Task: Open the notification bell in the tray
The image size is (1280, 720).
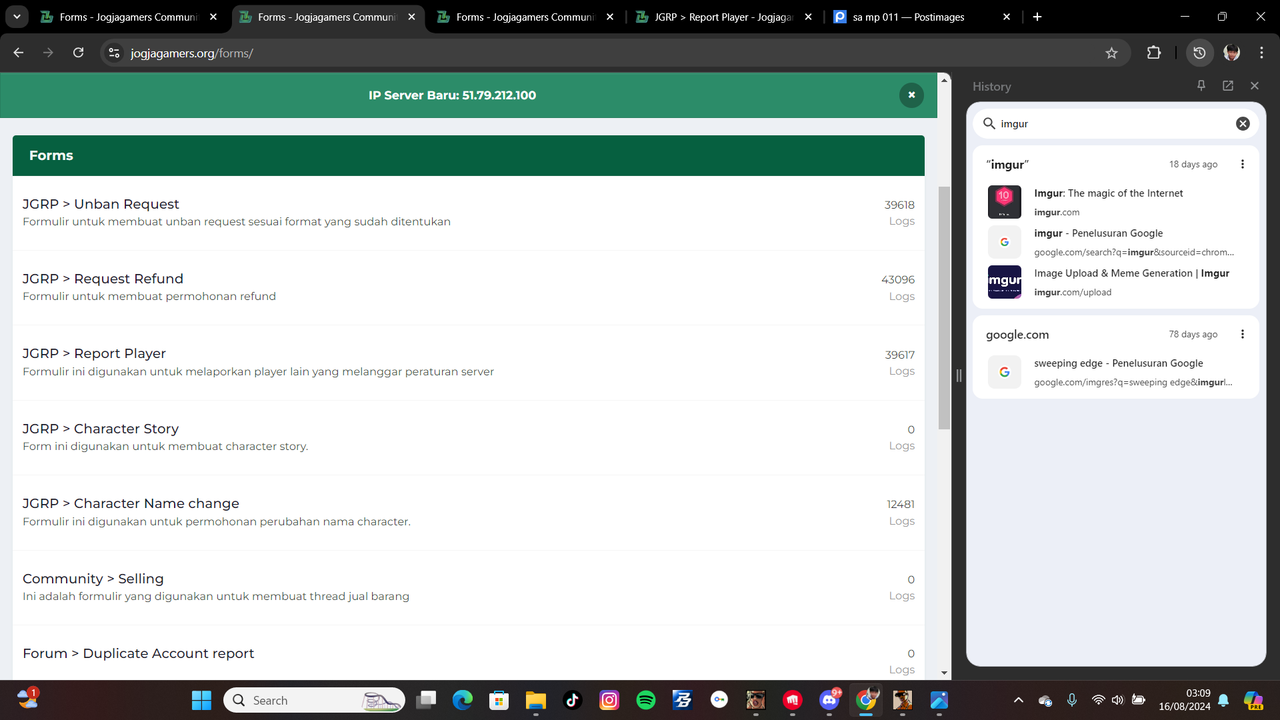Action: point(1223,700)
